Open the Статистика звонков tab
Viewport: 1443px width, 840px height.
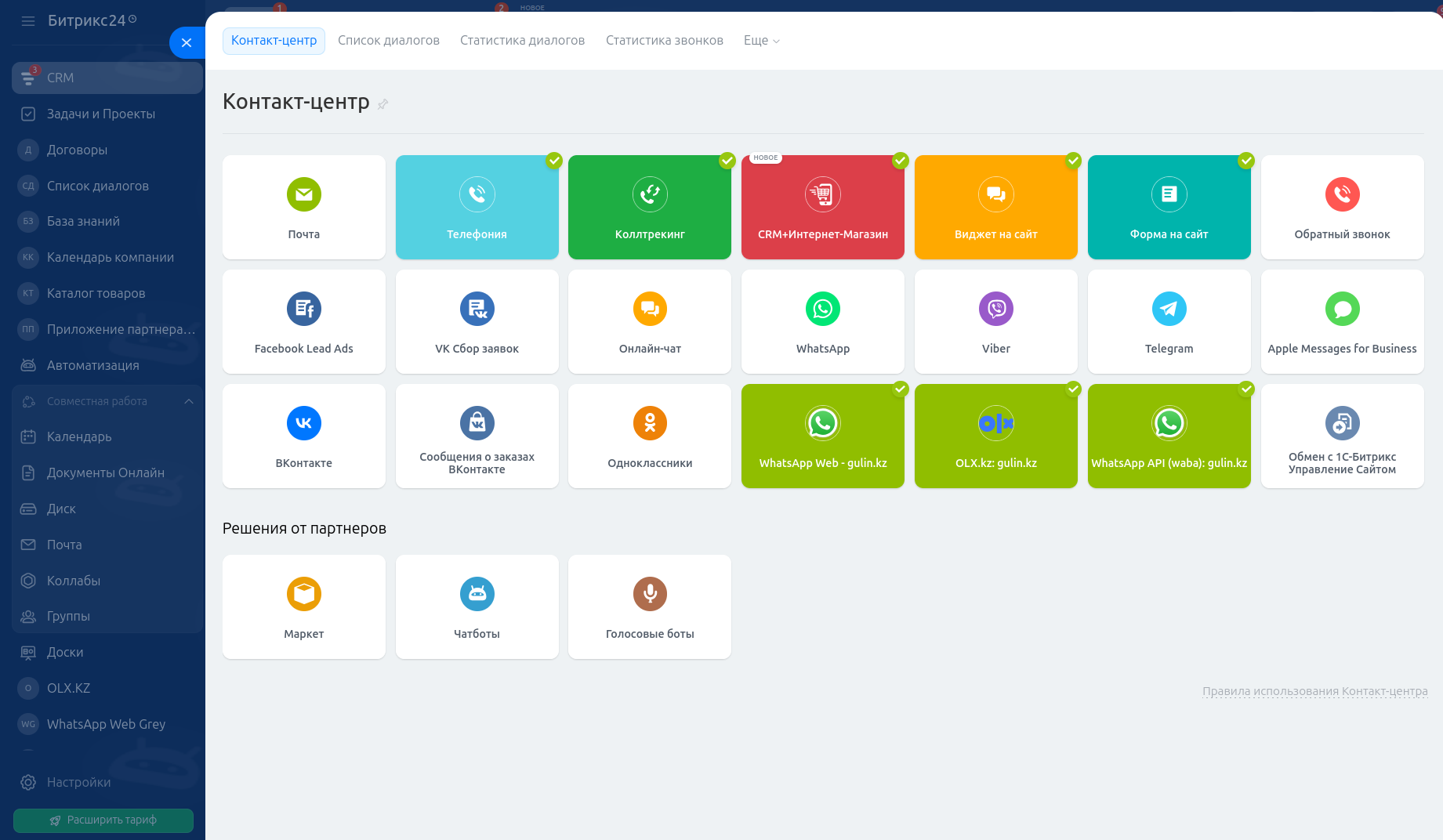pos(664,41)
